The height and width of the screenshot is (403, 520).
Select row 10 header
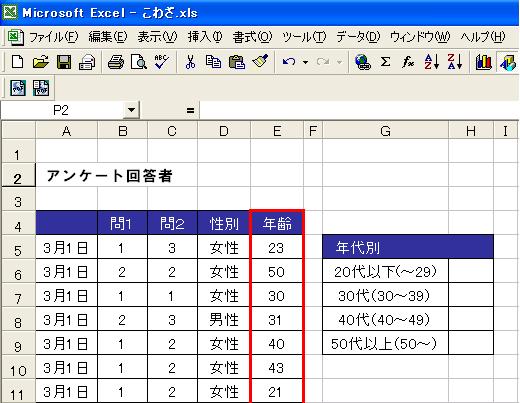click(18, 367)
